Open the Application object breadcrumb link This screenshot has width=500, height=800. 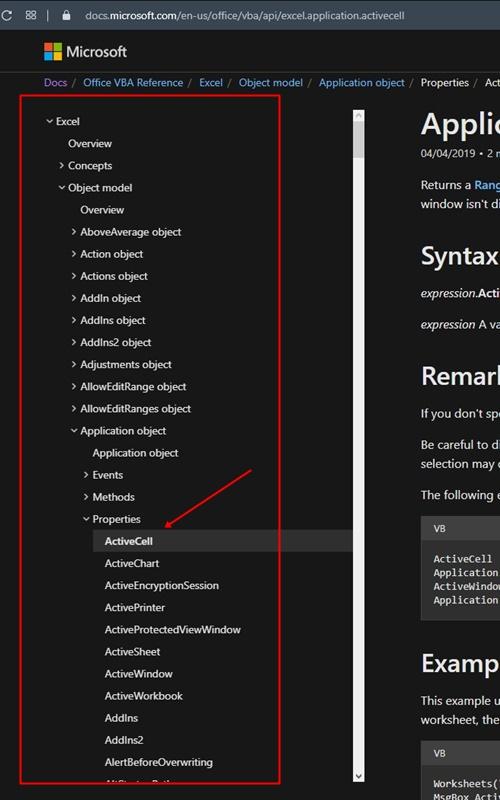click(x=361, y=83)
